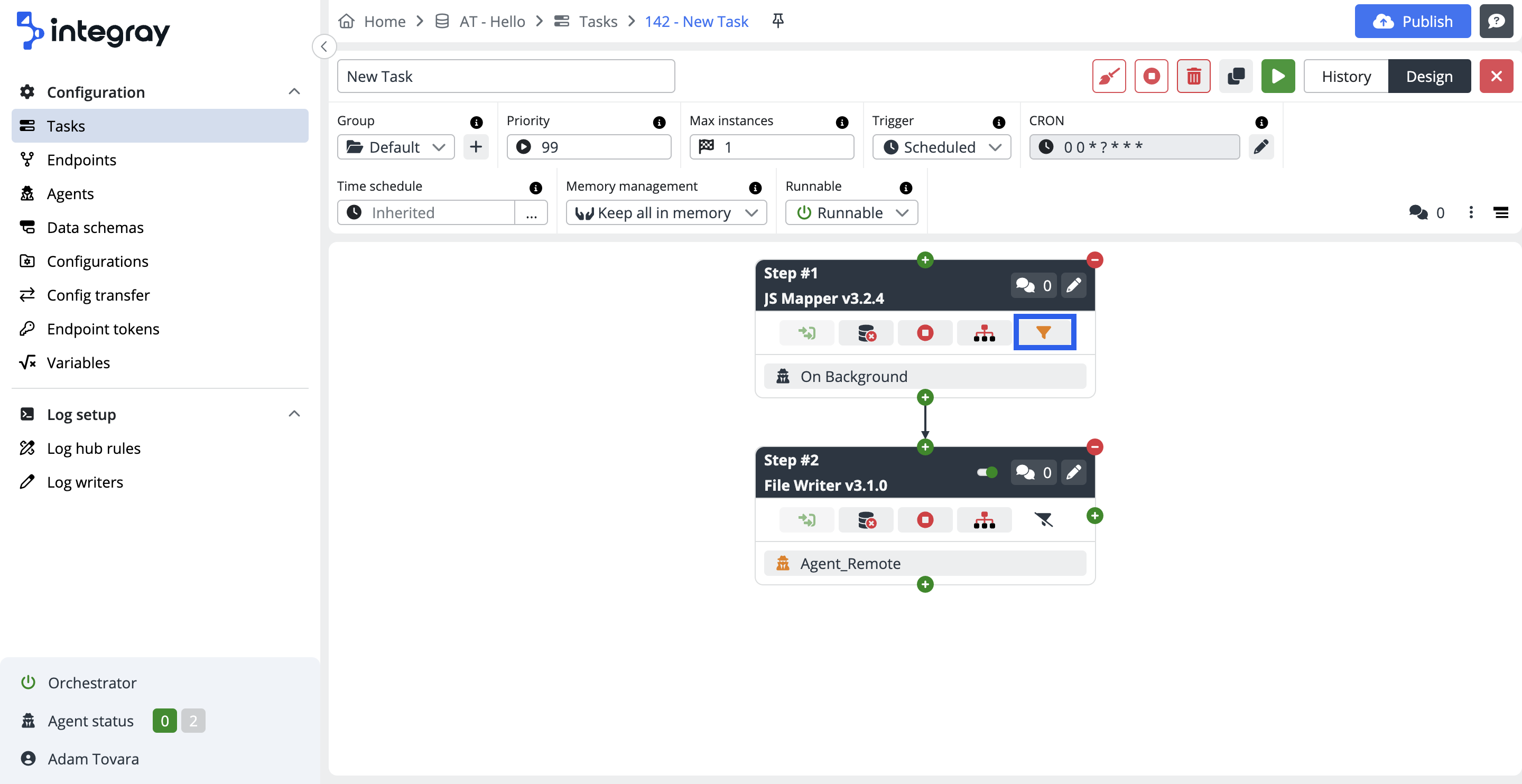Open Step #1 editor with the pencil icon
The width and height of the screenshot is (1522, 784).
(1073, 285)
